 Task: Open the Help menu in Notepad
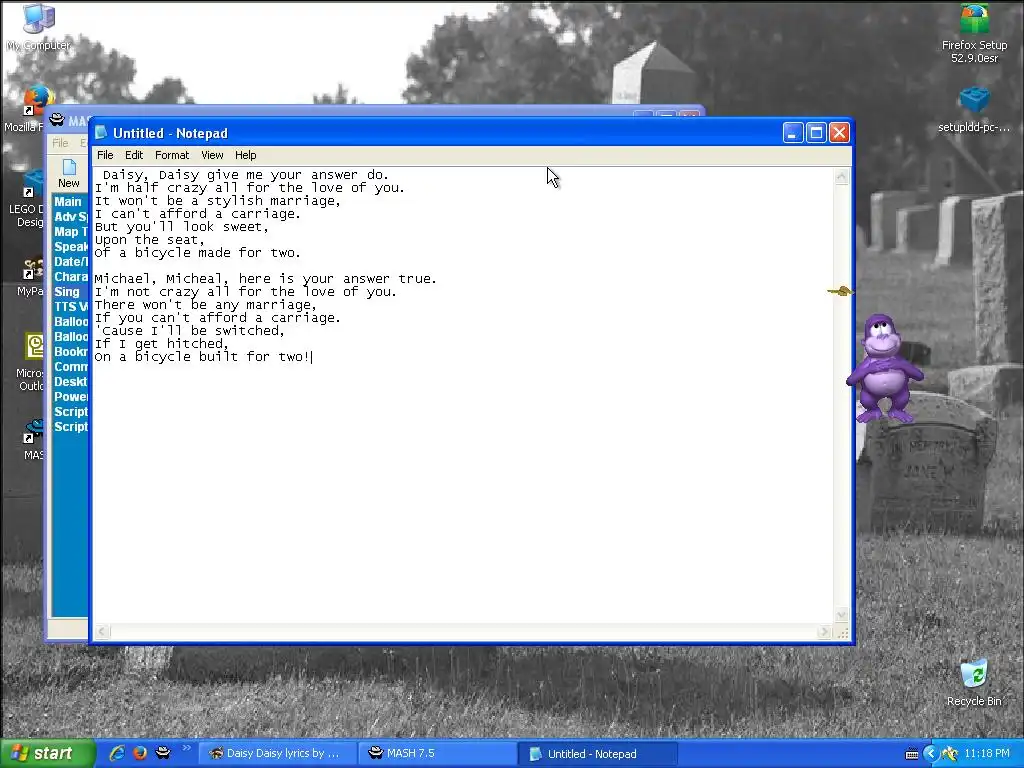click(246, 155)
